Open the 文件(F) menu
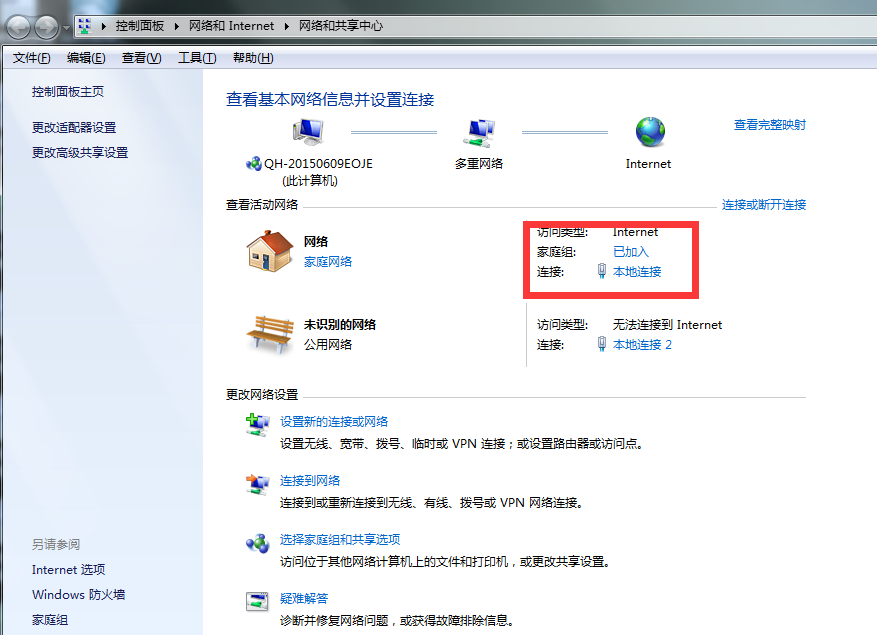Image resolution: width=877 pixels, height=635 pixels. 32,58
